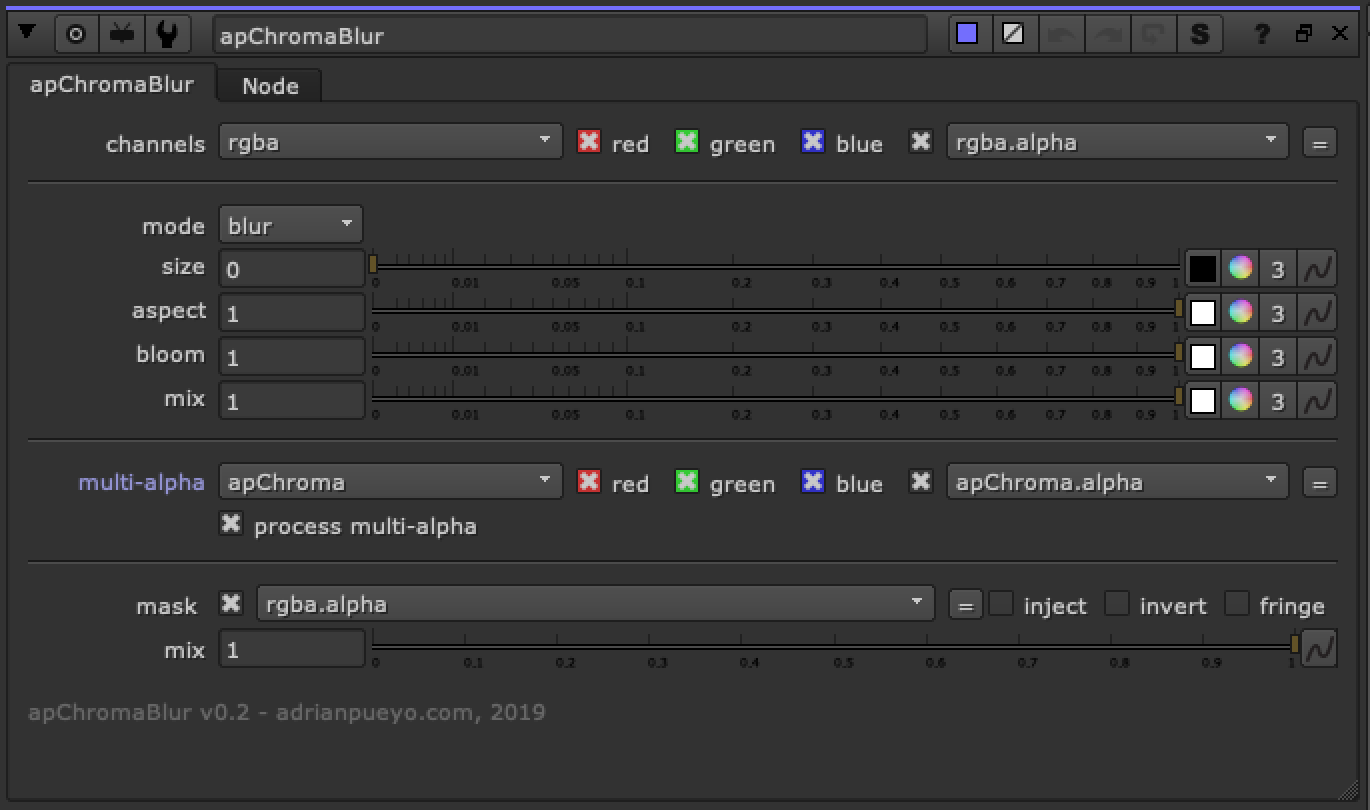The image size is (1370, 810).
Task: Open the mask channel dropdown showing rgba.alpha
Action: click(x=595, y=603)
